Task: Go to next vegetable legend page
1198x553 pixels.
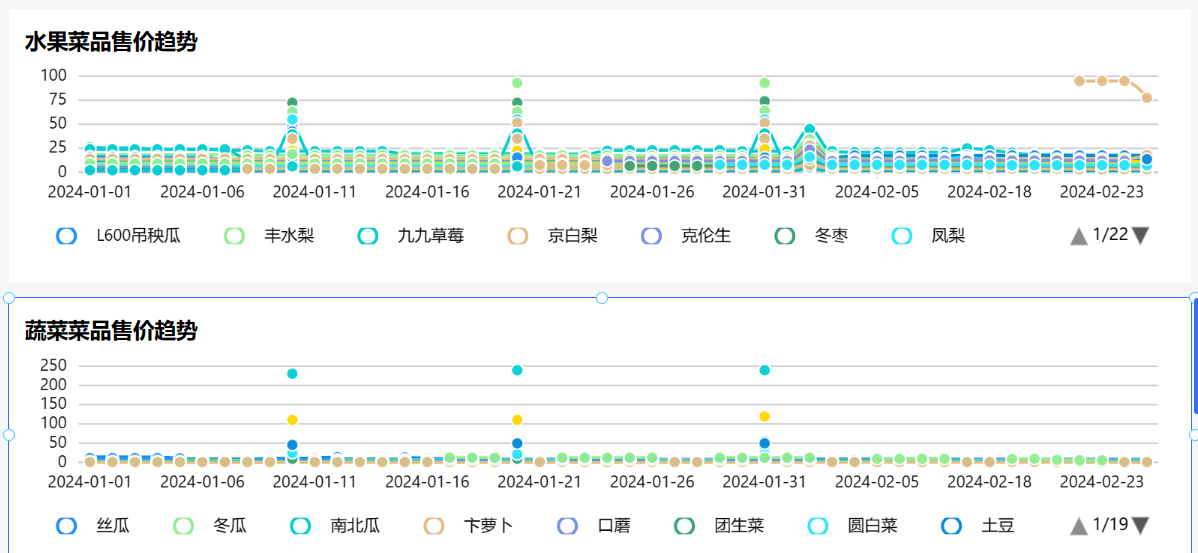Action: pyautogui.click(x=1140, y=525)
